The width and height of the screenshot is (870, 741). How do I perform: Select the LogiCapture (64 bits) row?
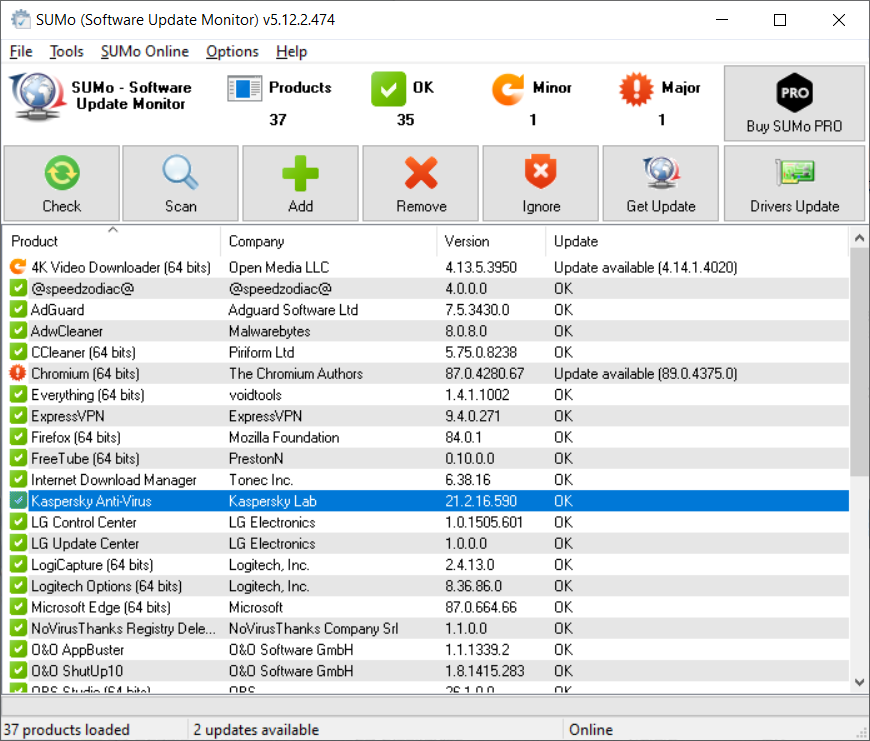coord(426,565)
